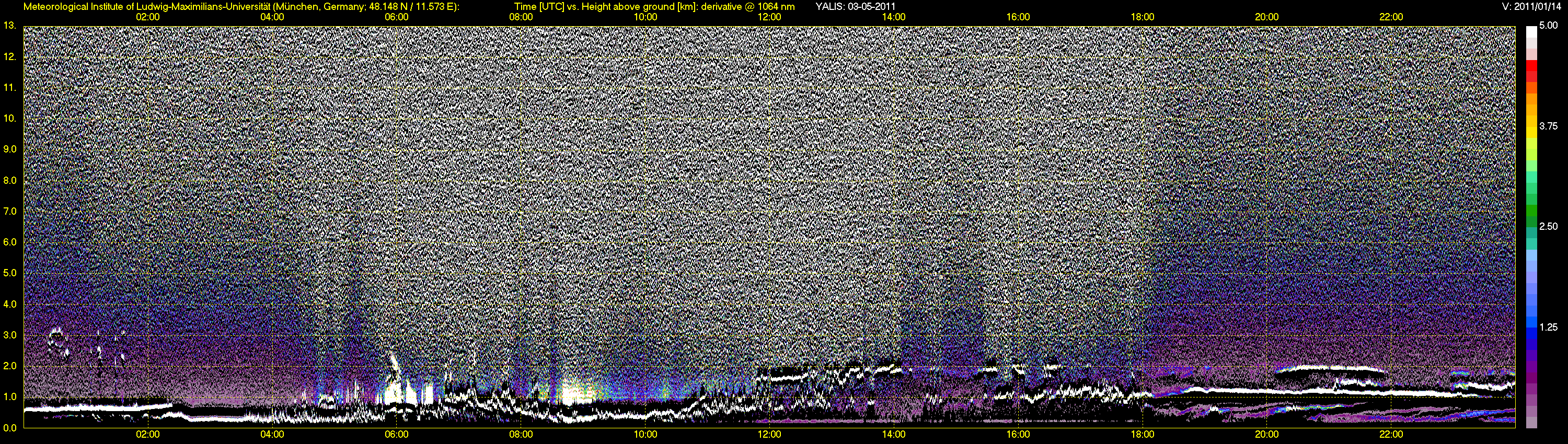Screen dimensions: 1568x444
Task: Select the 14:00 label on the bottom time axis
Action: 894,434
